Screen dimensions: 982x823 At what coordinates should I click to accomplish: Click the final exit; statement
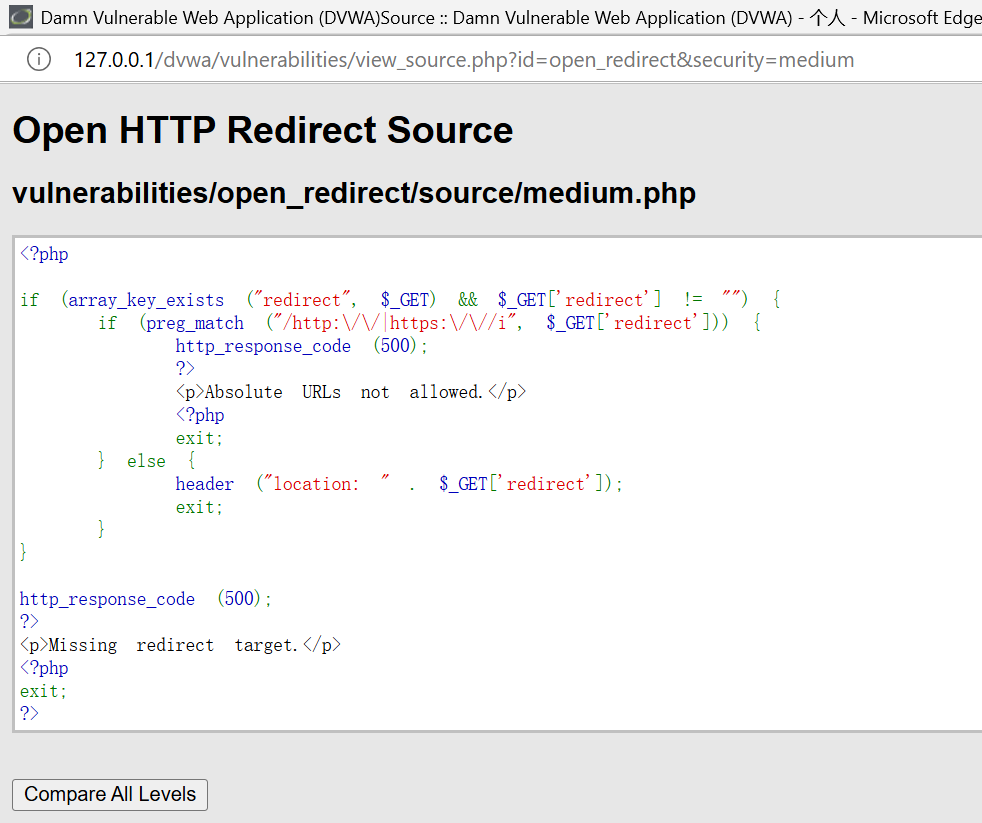(43, 691)
